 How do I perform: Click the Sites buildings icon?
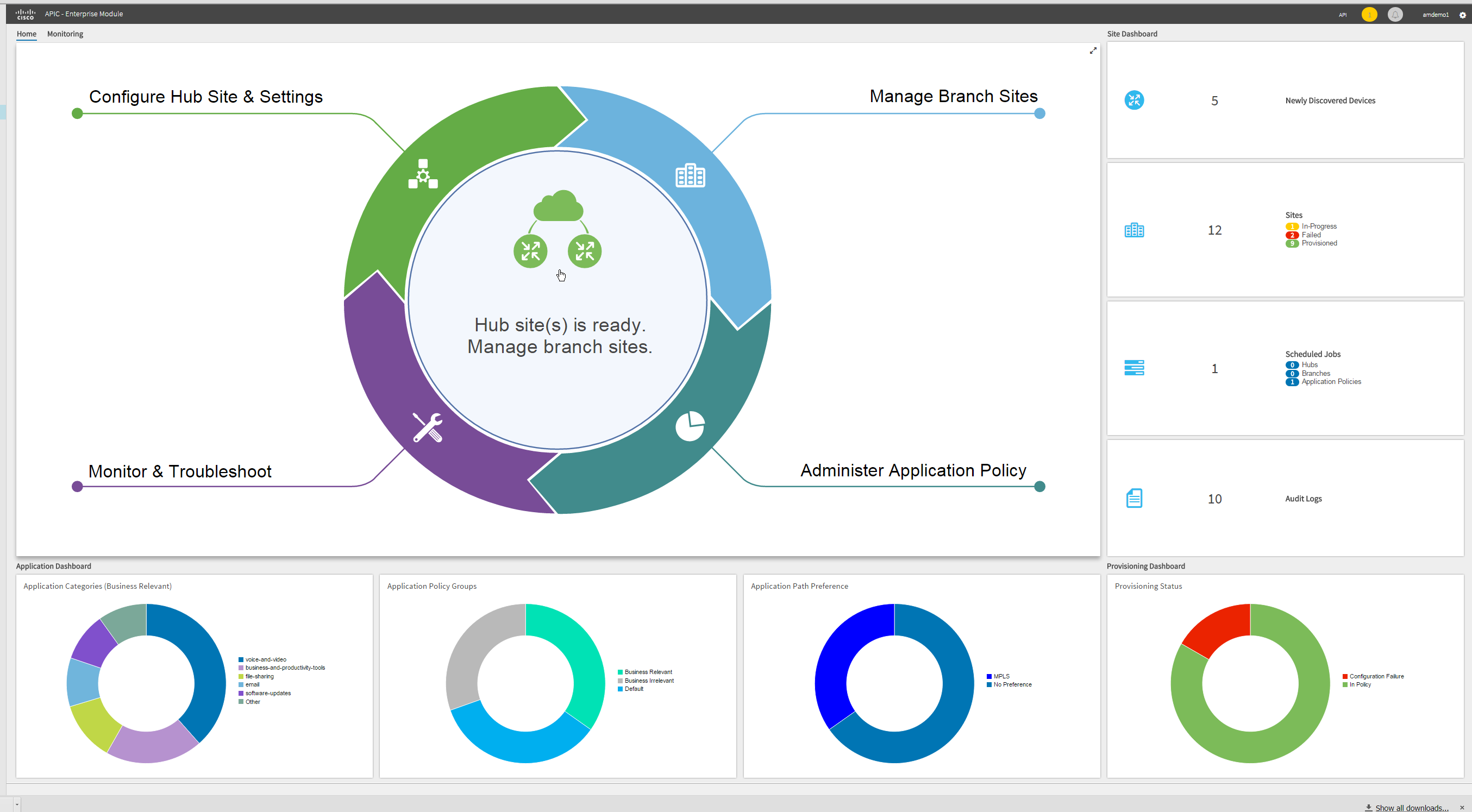[1133, 230]
